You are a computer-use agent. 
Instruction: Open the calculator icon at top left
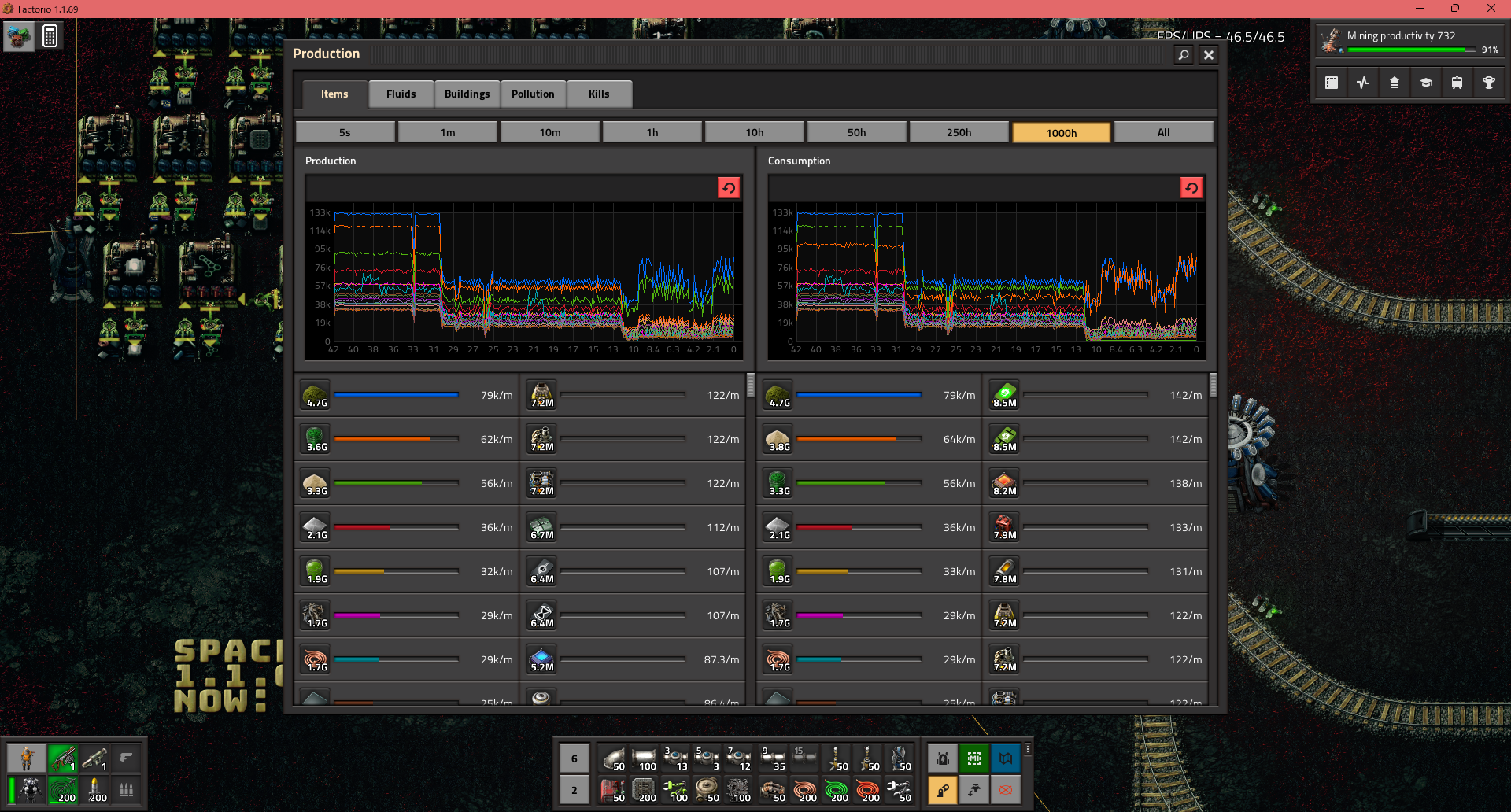tap(50, 36)
